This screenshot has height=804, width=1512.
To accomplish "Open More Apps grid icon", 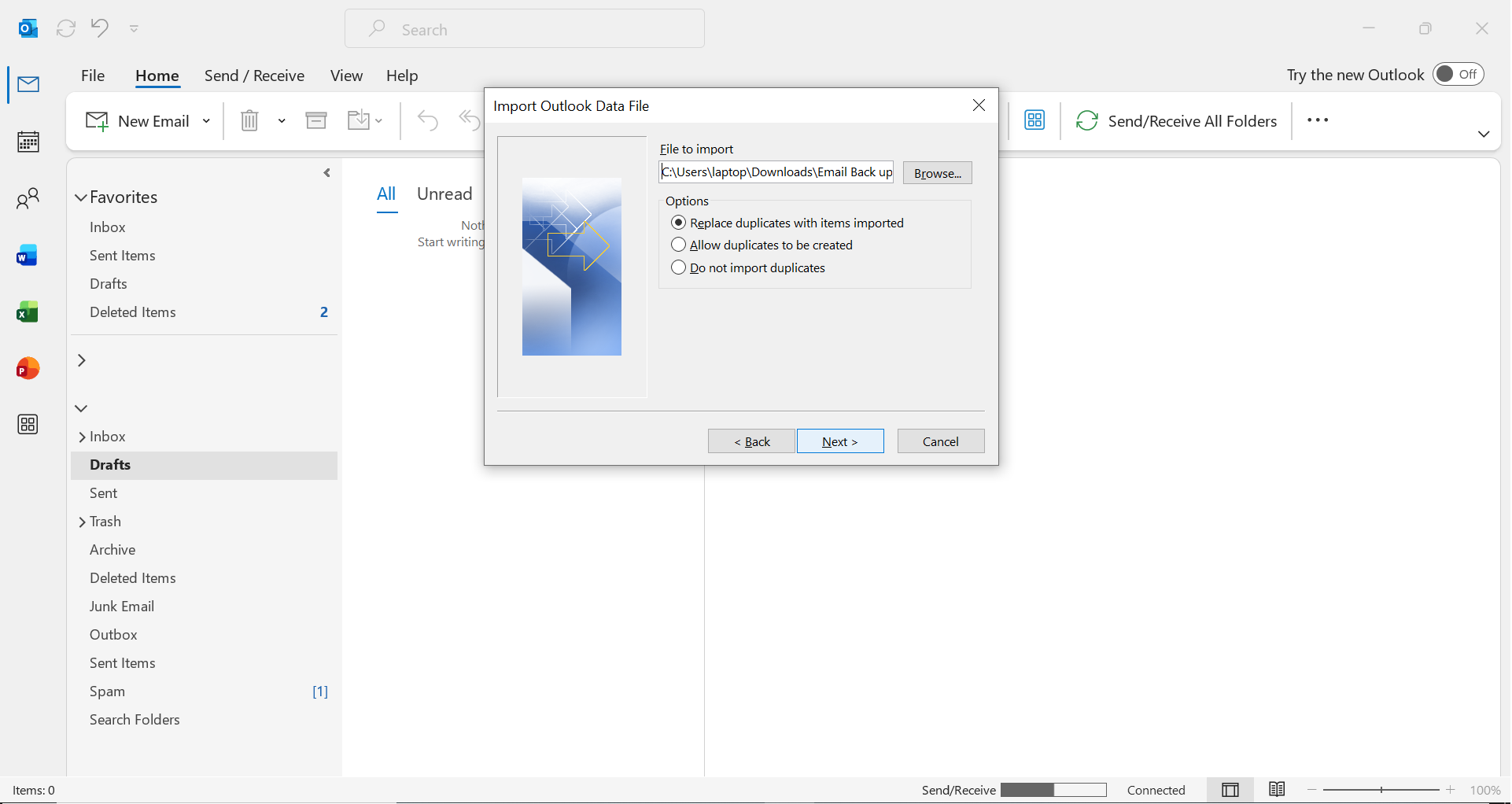I will (x=28, y=425).
